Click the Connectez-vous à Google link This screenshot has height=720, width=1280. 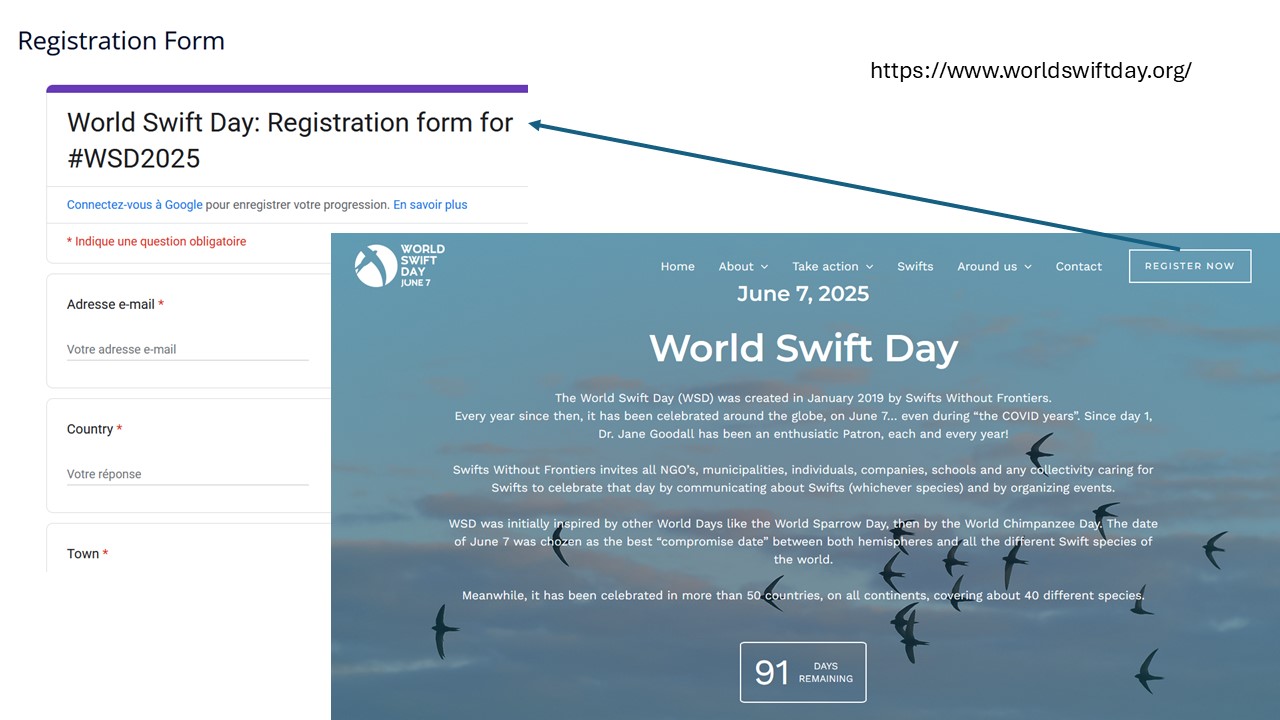coord(135,204)
